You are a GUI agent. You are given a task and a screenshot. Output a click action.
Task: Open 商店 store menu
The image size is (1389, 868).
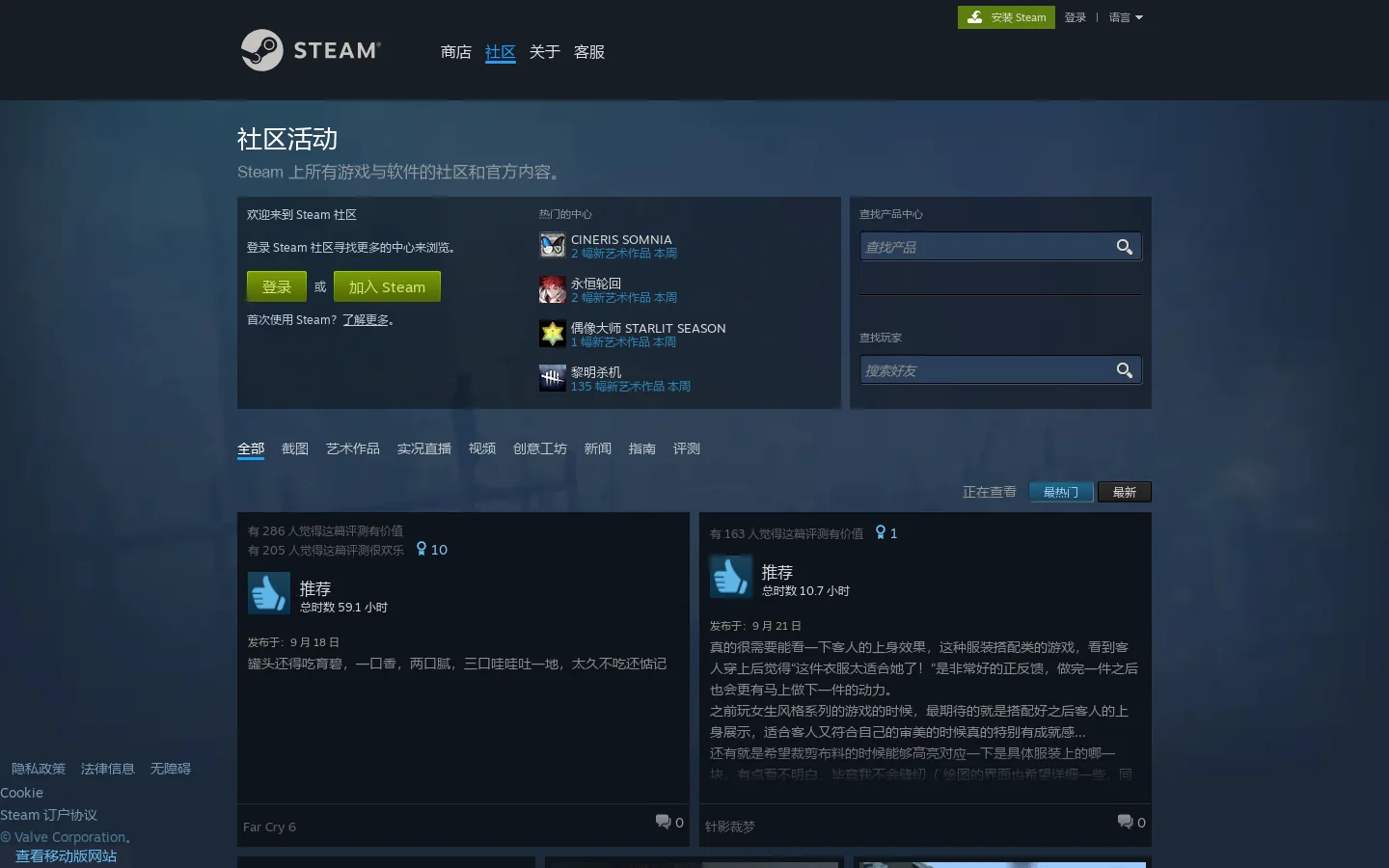[x=455, y=52]
